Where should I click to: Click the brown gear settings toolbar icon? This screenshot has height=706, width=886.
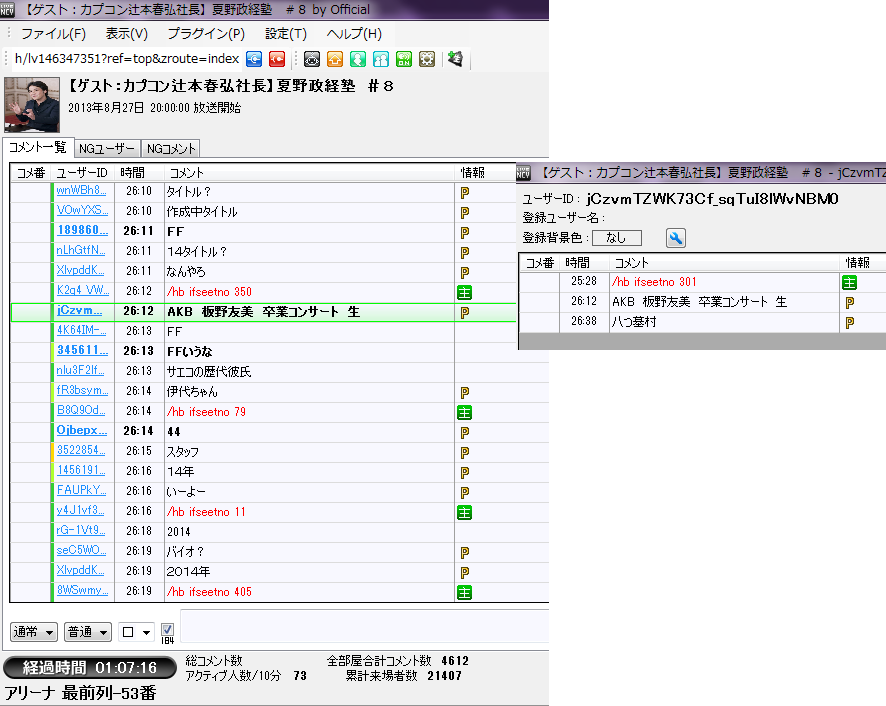pos(427,59)
